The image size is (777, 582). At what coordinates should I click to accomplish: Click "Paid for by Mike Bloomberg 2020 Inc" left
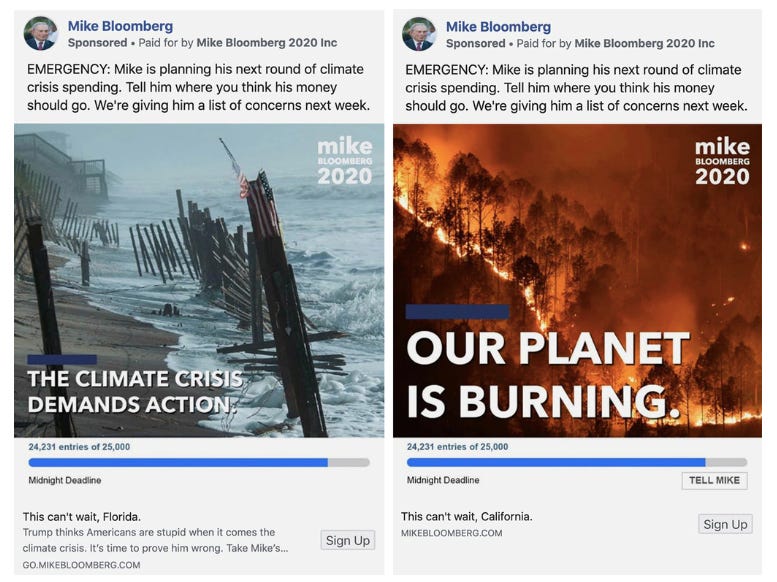235,43
